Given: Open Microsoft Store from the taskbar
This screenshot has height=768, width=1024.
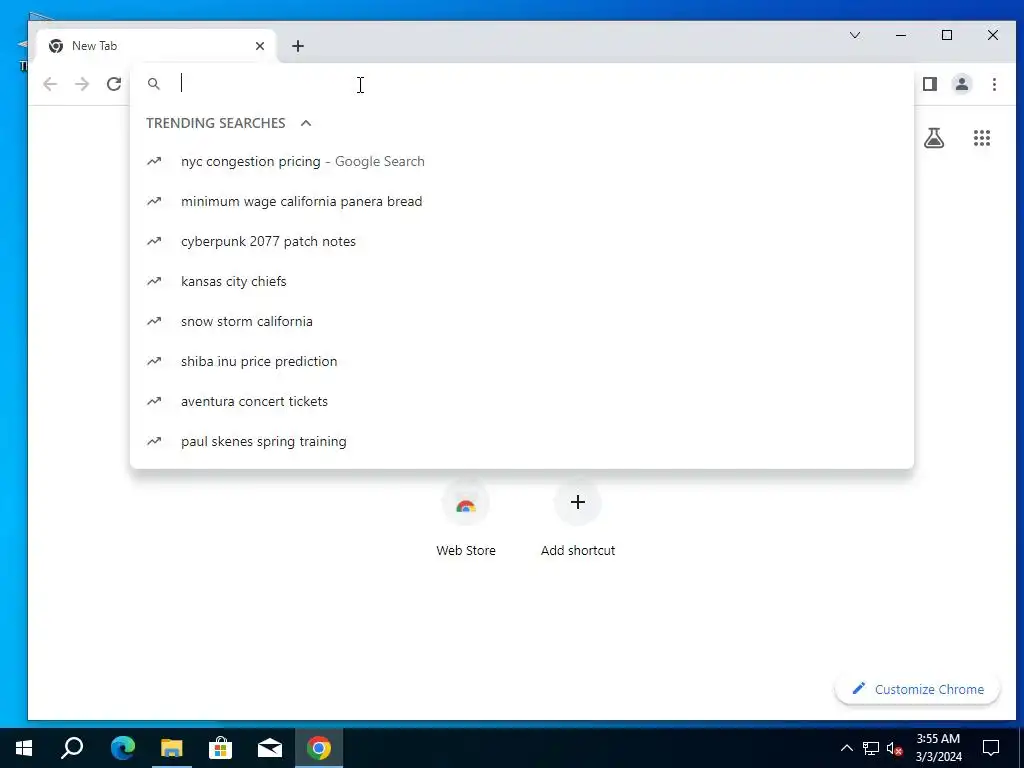Looking at the screenshot, I should click(x=221, y=748).
